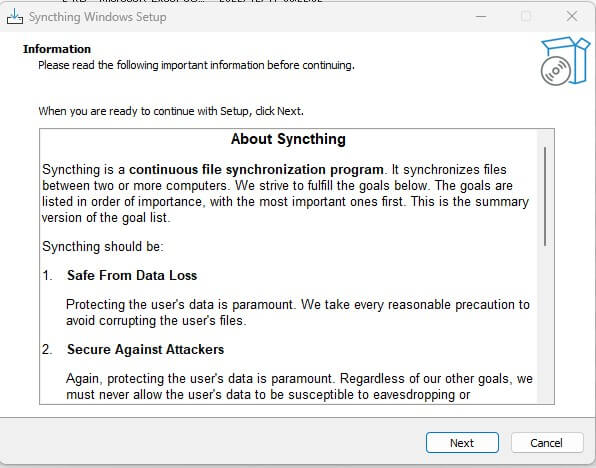Click the setup box and disc icon
Viewport: 596px width, 468px height.
click(x=565, y=61)
